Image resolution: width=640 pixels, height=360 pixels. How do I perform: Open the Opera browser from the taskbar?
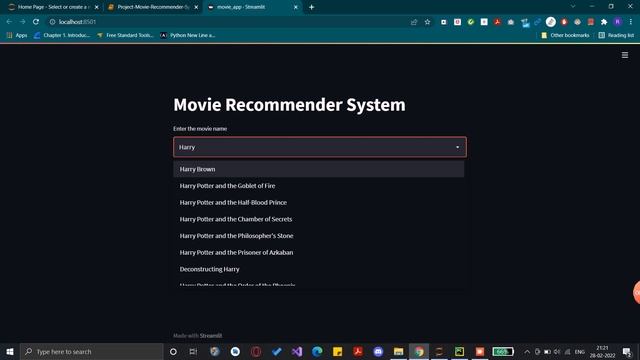coord(256,351)
